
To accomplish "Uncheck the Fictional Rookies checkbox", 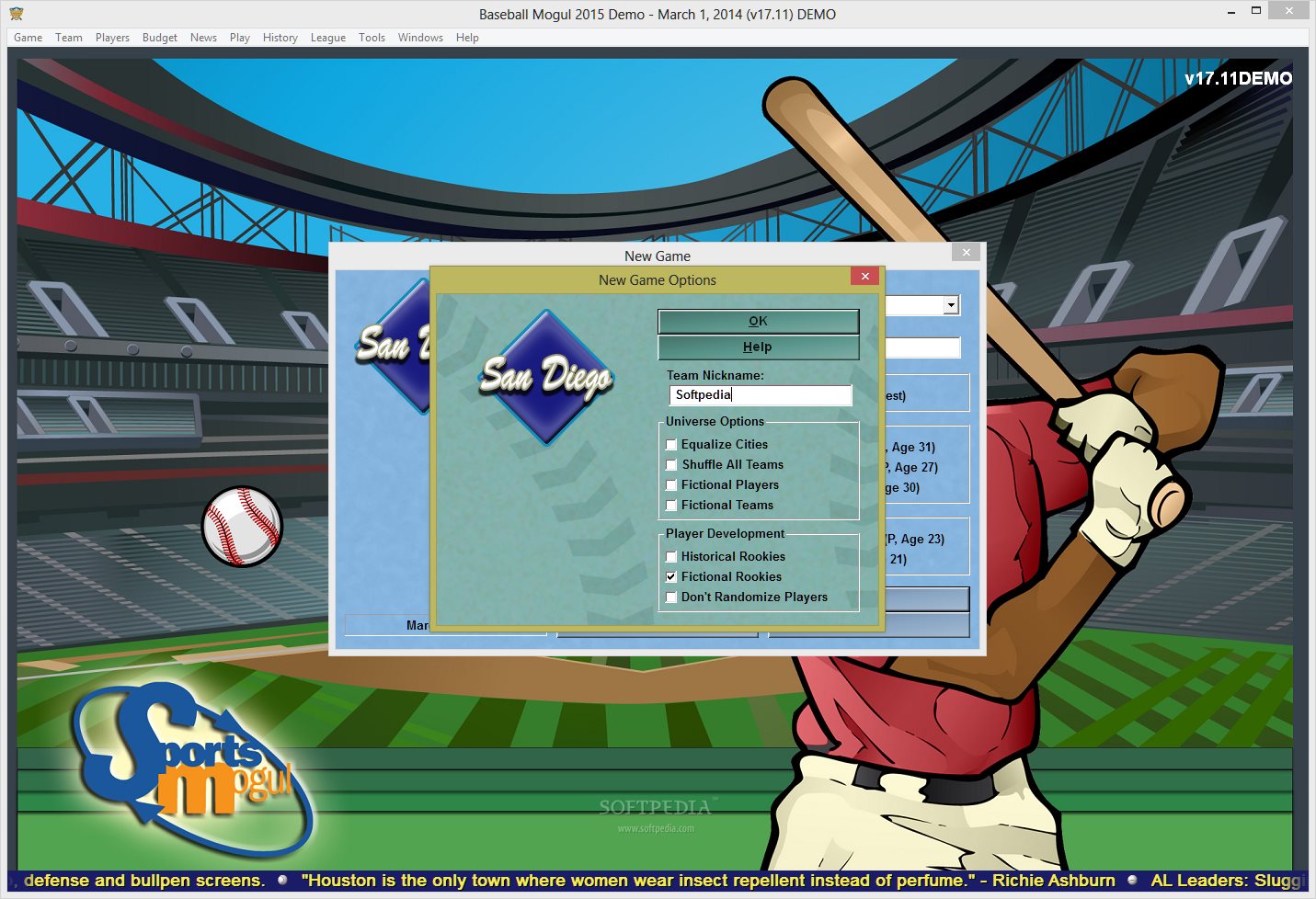I will pyautogui.click(x=671, y=577).
